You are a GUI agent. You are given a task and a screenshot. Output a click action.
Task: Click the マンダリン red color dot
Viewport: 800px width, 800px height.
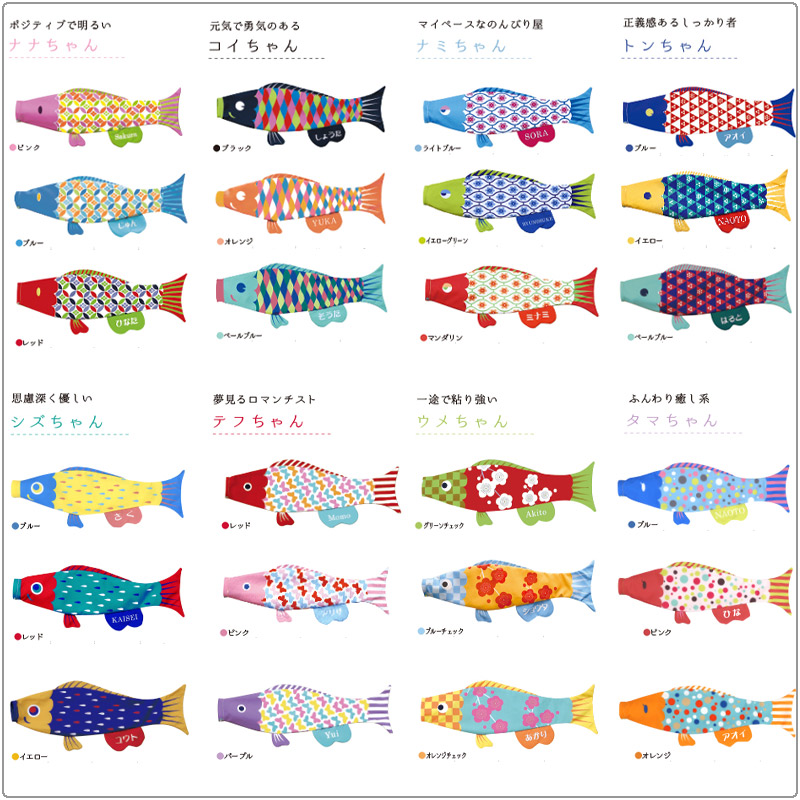point(423,338)
